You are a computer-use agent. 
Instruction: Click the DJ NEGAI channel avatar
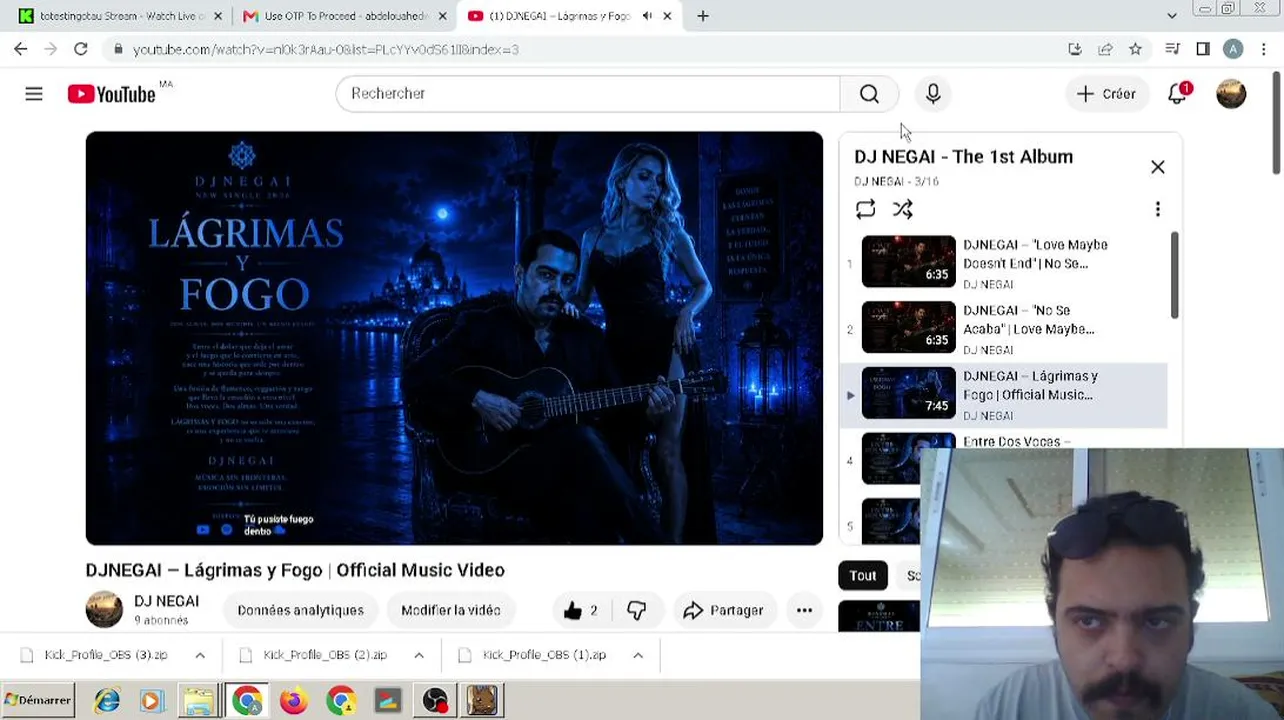[x=104, y=609]
